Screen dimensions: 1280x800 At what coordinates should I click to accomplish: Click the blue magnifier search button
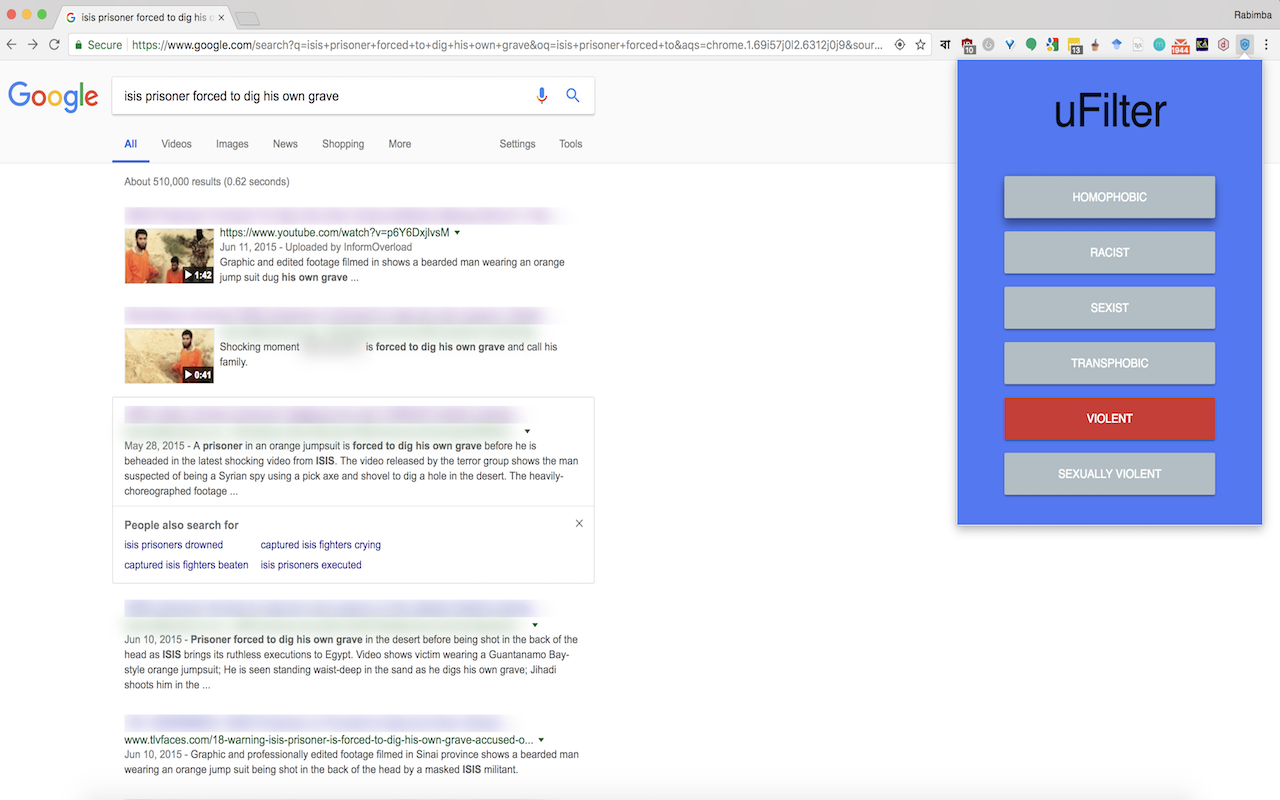[x=573, y=96]
